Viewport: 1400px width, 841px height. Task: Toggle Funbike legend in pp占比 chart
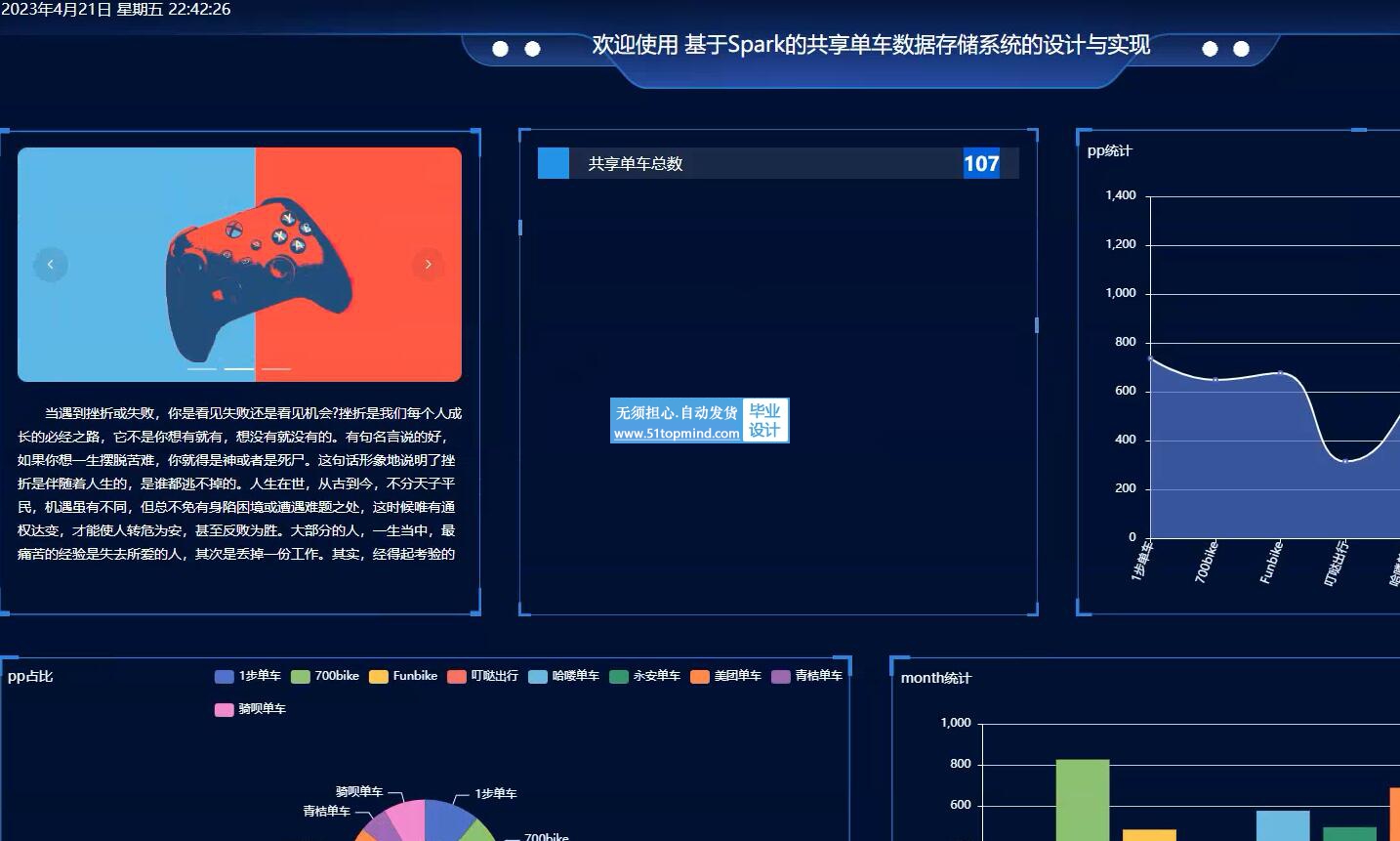tap(403, 676)
